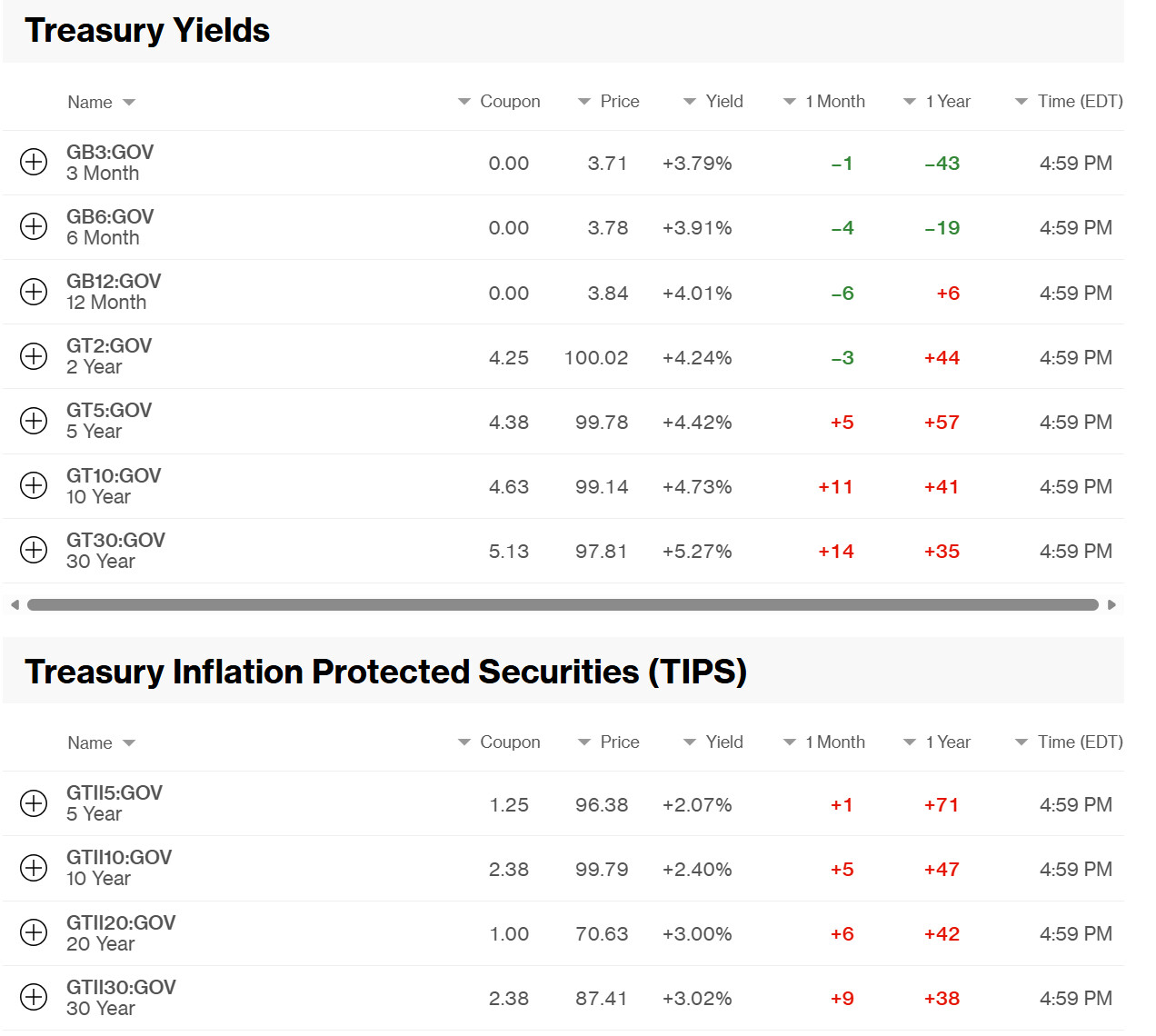Click plus icon beside GT2:GOV 2 Year

click(x=34, y=356)
